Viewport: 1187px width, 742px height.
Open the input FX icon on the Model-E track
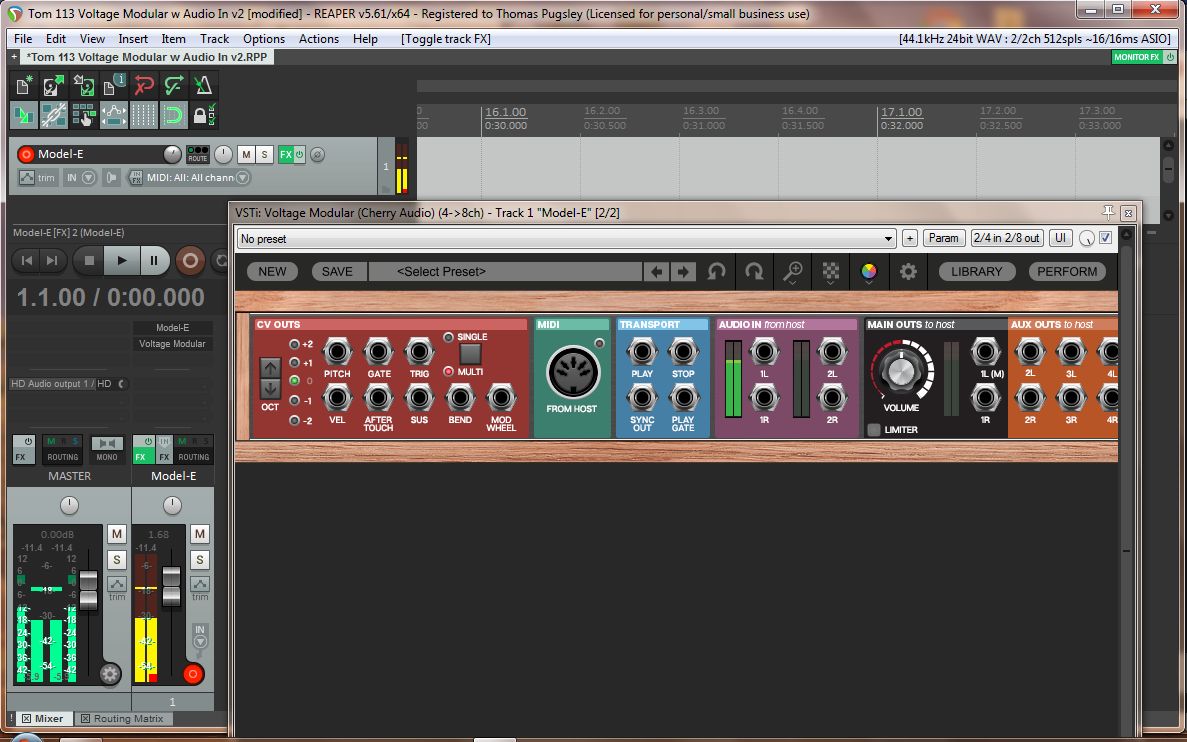pyautogui.click(x=136, y=178)
